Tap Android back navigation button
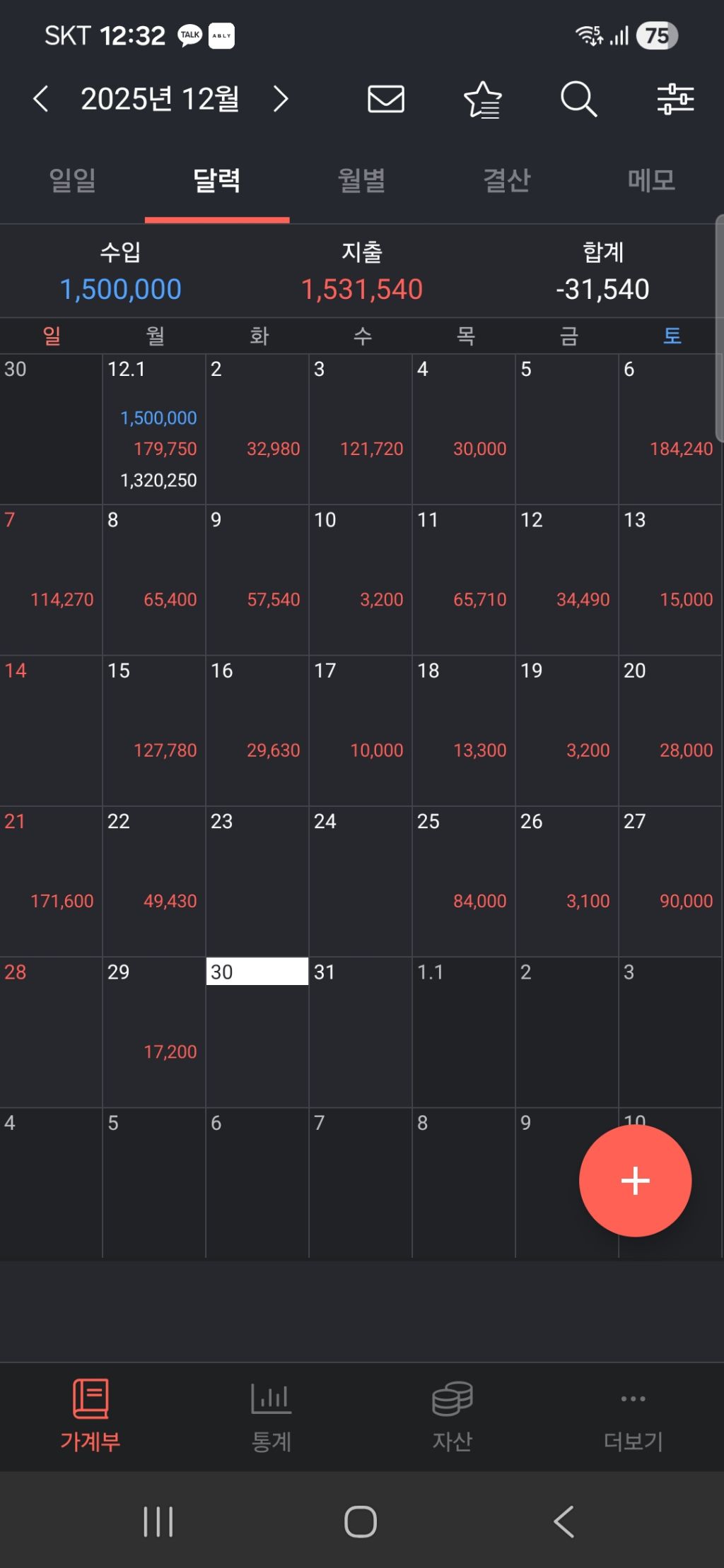 564,1521
